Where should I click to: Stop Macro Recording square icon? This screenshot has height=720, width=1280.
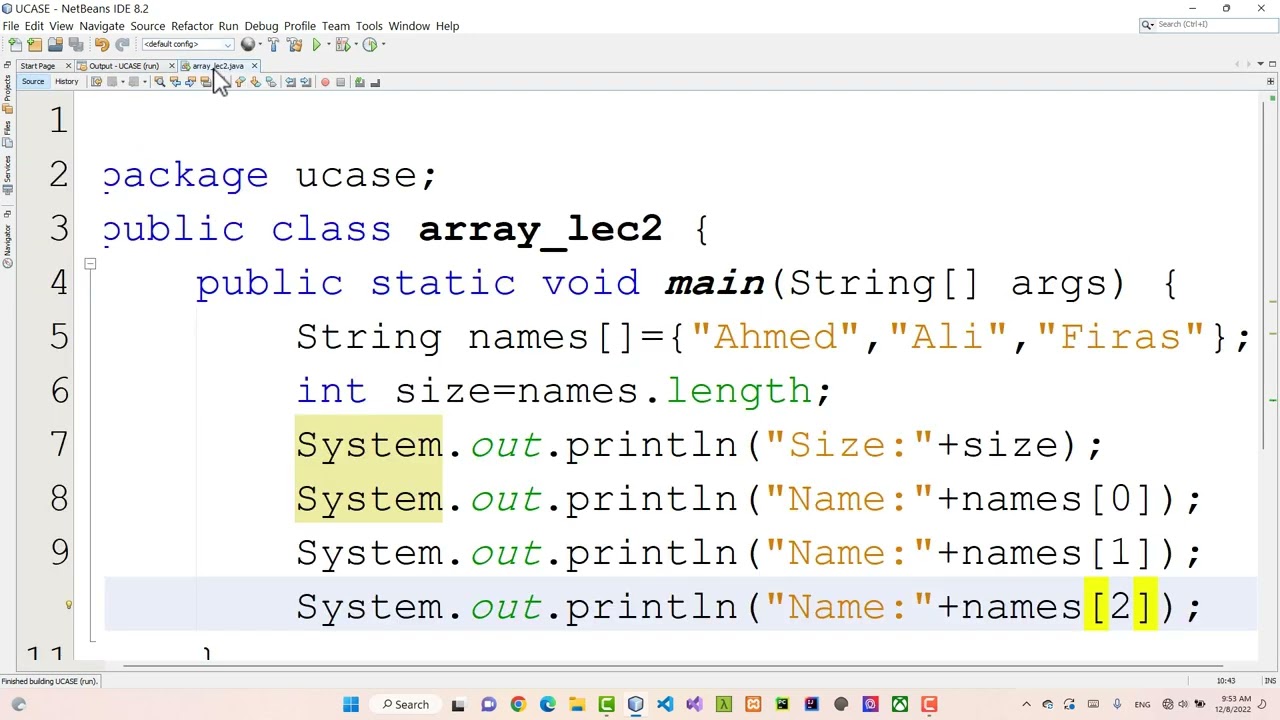click(x=340, y=82)
